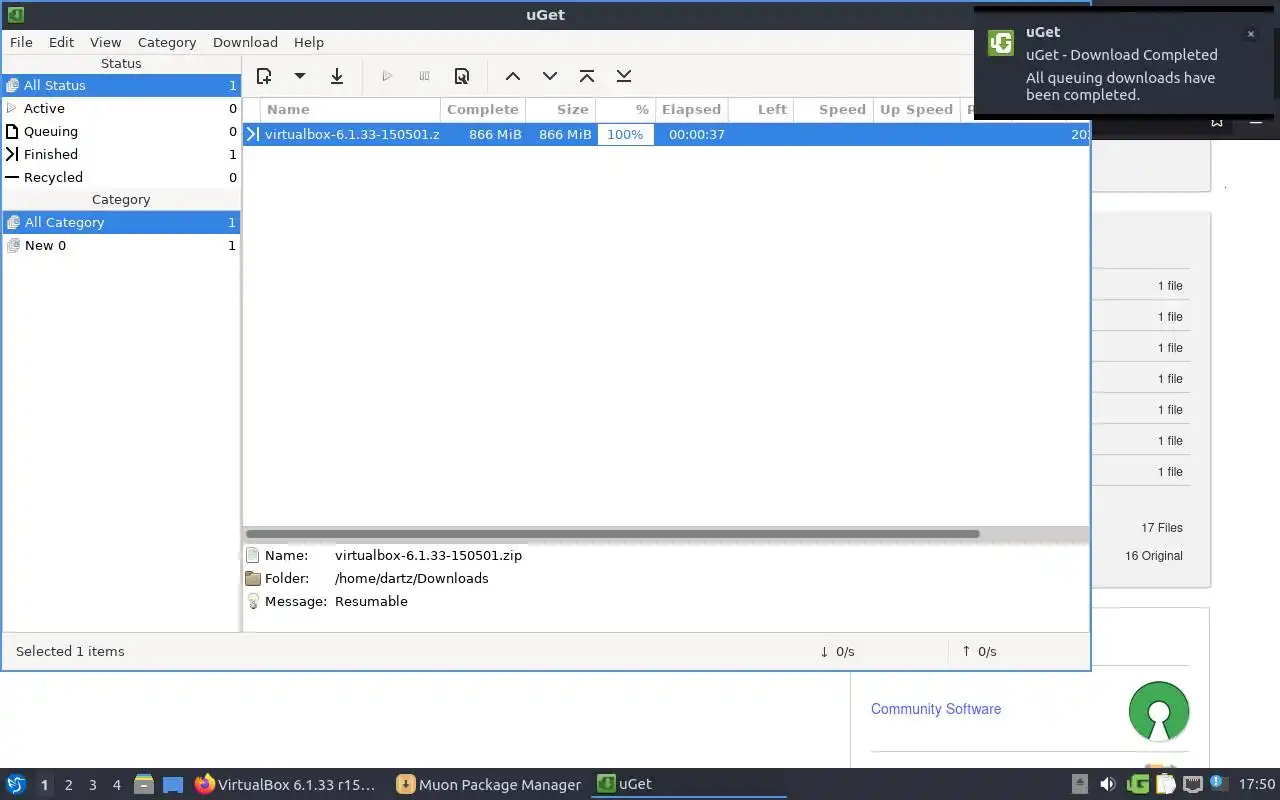Open the Category menu
The height and width of the screenshot is (800, 1280).
pos(167,42)
